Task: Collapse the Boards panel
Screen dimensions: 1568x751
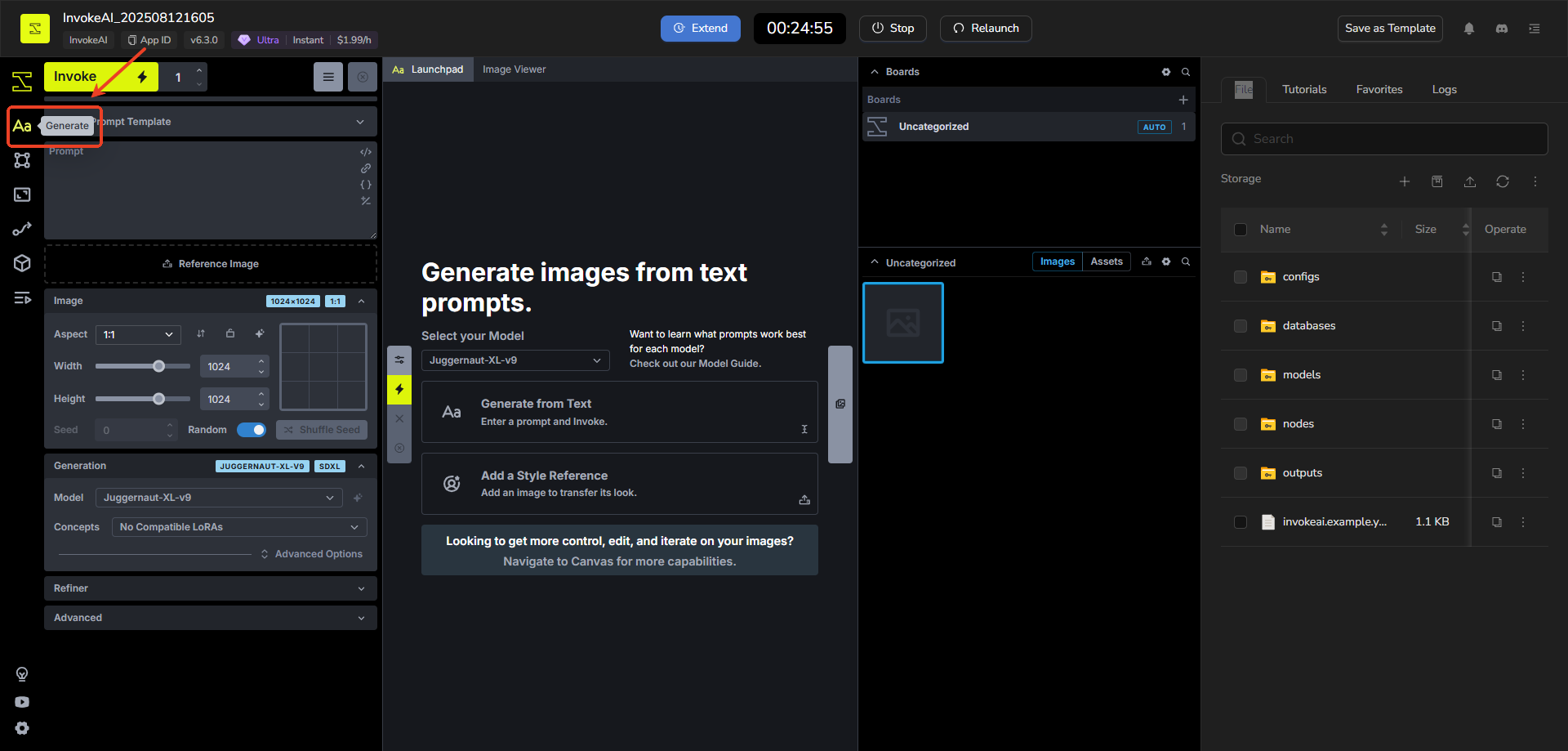Action: (875, 72)
